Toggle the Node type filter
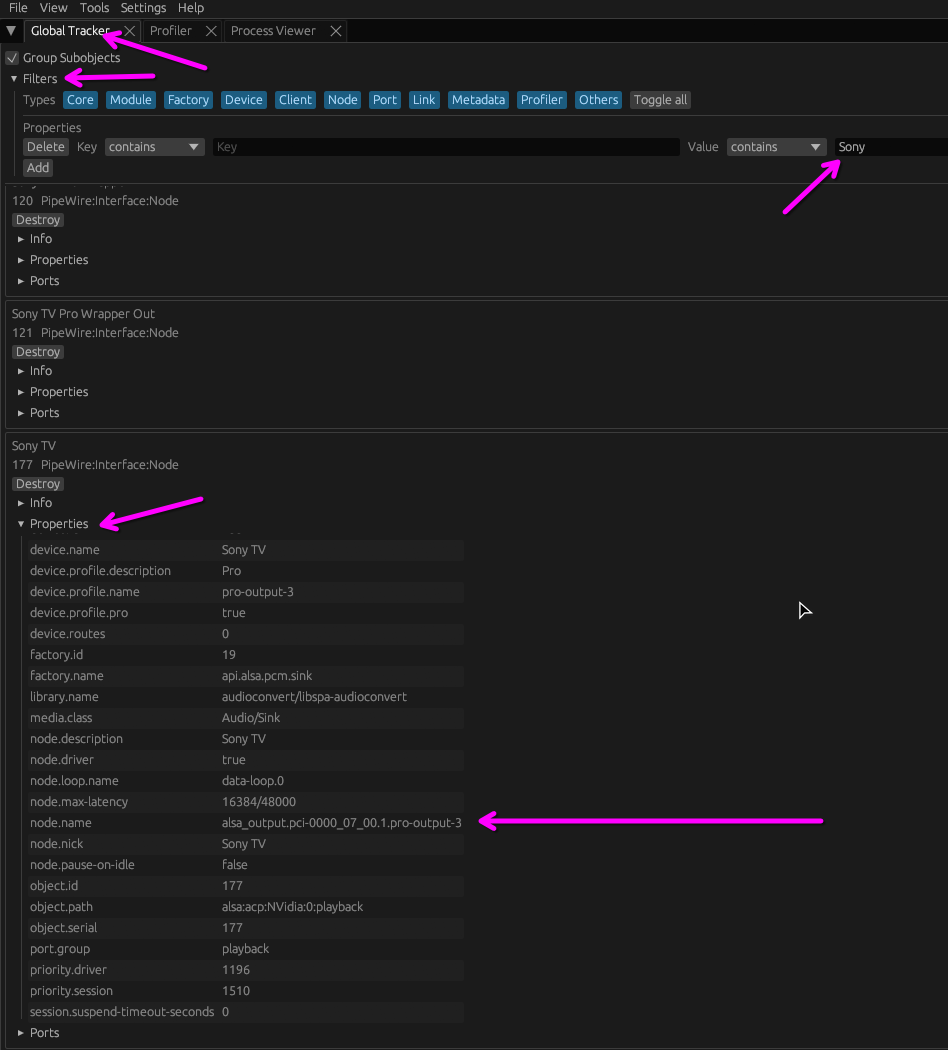948x1050 pixels. (x=342, y=100)
